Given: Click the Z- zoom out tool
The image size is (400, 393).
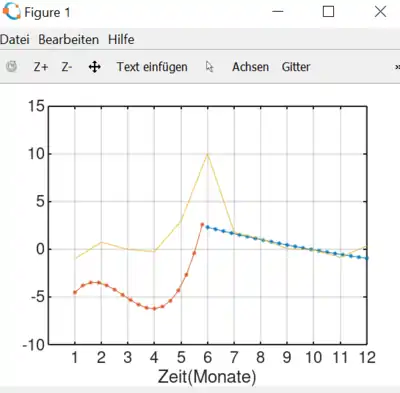Looking at the screenshot, I should click(66, 67).
